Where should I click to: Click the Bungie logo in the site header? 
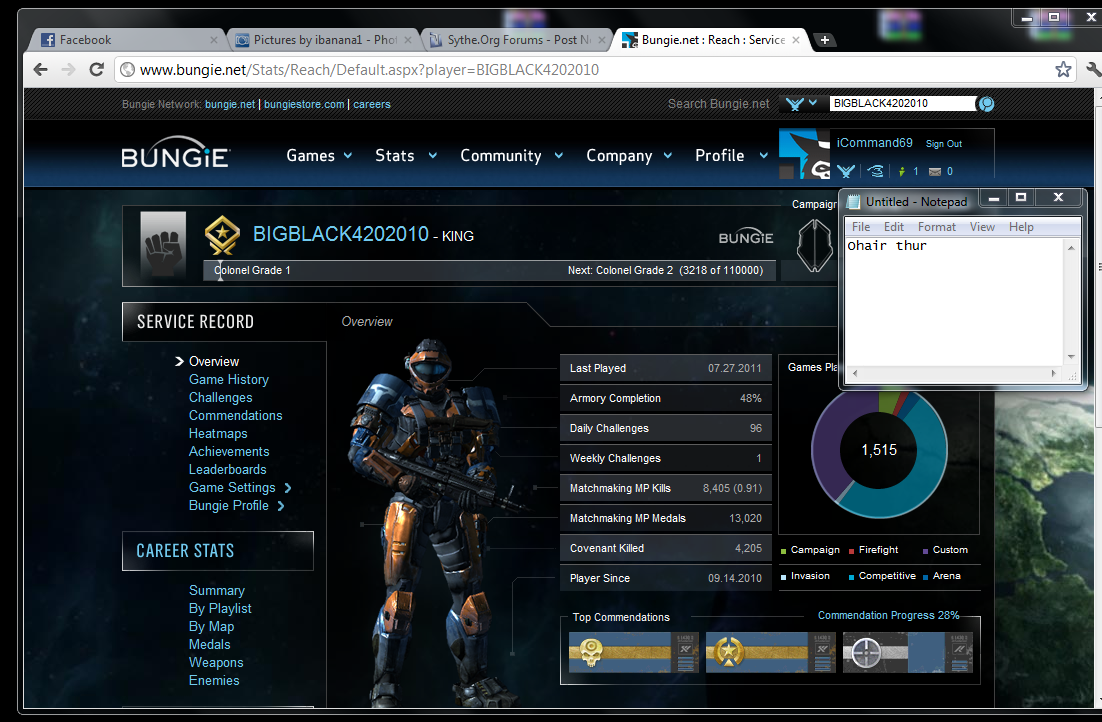[x=176, y=153]
